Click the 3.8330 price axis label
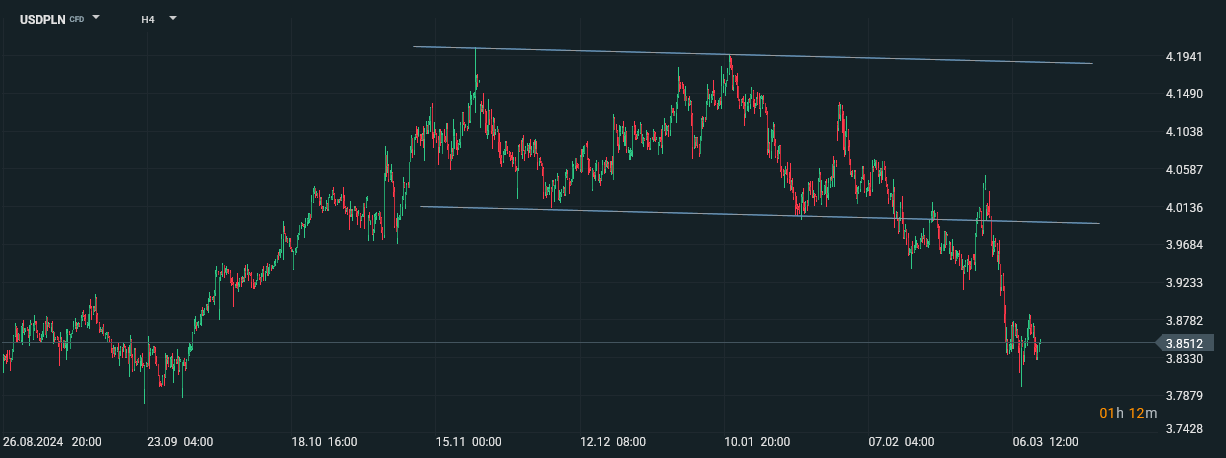 click(x=1184, y=359)
